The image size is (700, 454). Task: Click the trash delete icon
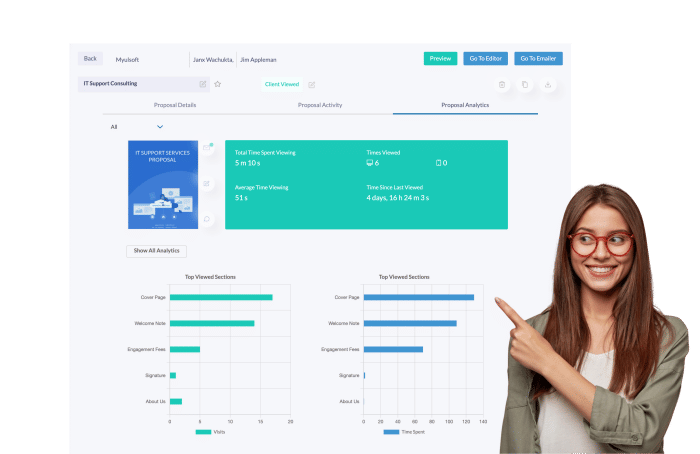pyautogui.click(x=502, y=85)
